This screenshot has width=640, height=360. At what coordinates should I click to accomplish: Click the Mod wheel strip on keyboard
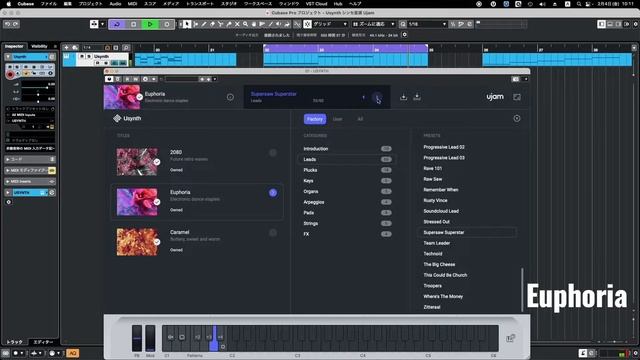150,338
